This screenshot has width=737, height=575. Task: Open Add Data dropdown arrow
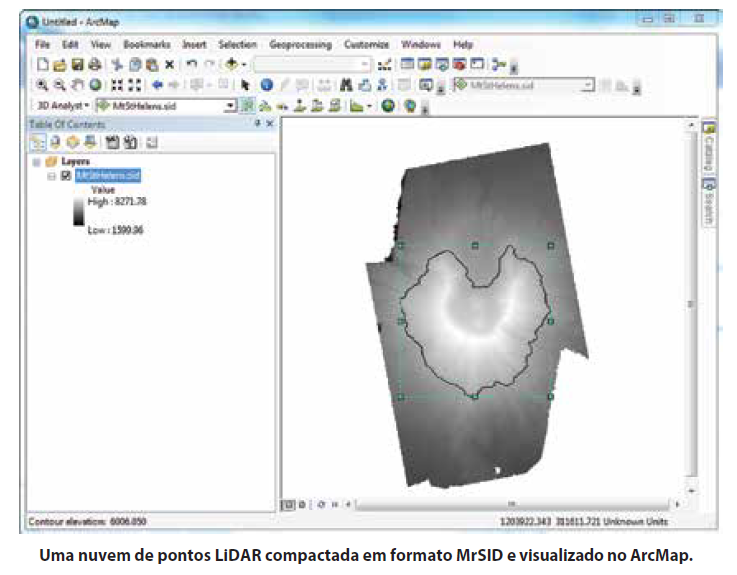[x=244, y=64]
